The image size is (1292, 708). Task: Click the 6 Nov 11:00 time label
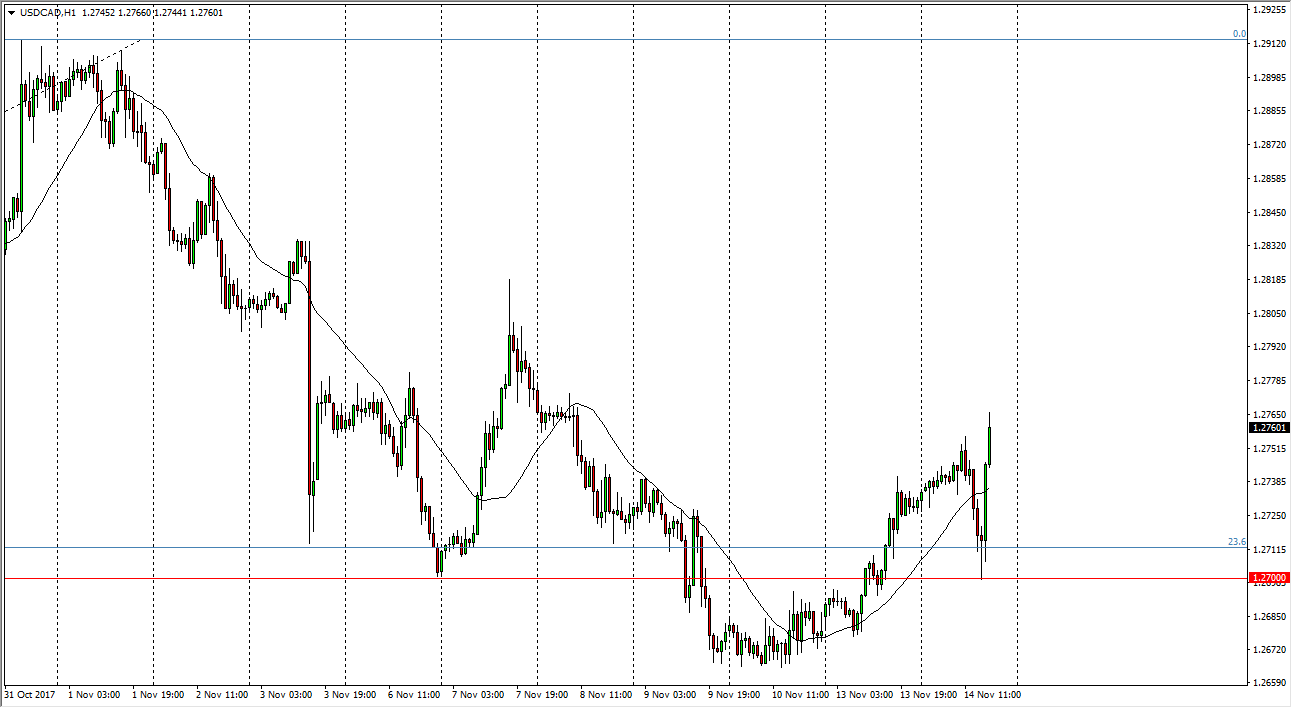click(414, 694)
